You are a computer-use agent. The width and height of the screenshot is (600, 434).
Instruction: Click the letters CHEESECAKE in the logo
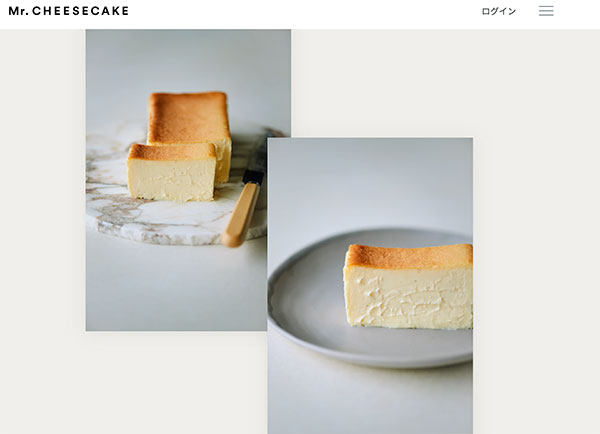coord(80,11)
